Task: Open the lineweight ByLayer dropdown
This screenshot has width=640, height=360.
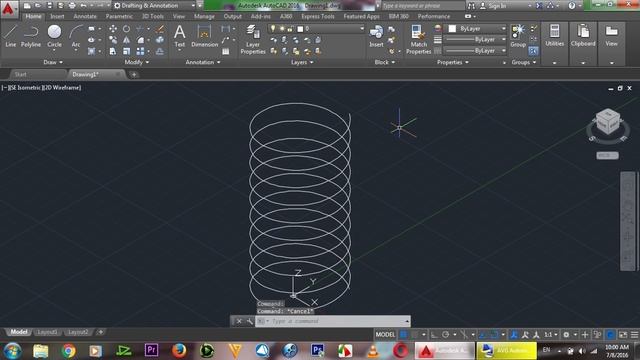Action: pos(475,40)
